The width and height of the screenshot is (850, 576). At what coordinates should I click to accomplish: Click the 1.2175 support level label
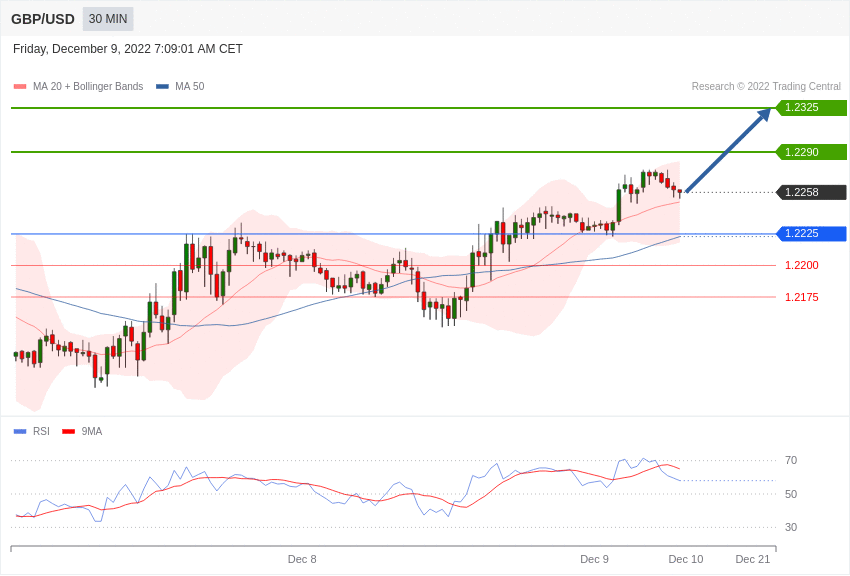[801, 297]
